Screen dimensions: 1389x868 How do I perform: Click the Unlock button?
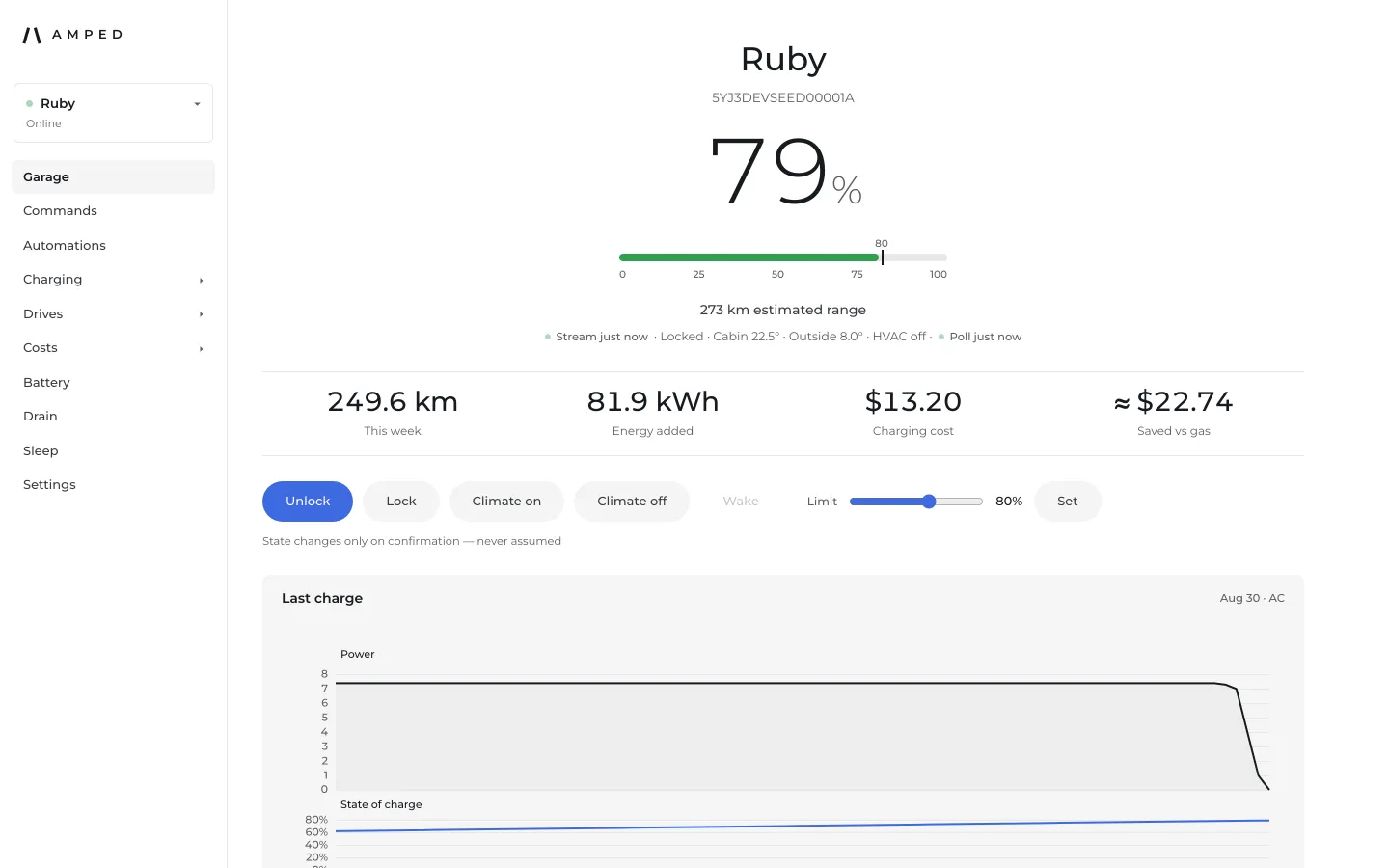308,502
